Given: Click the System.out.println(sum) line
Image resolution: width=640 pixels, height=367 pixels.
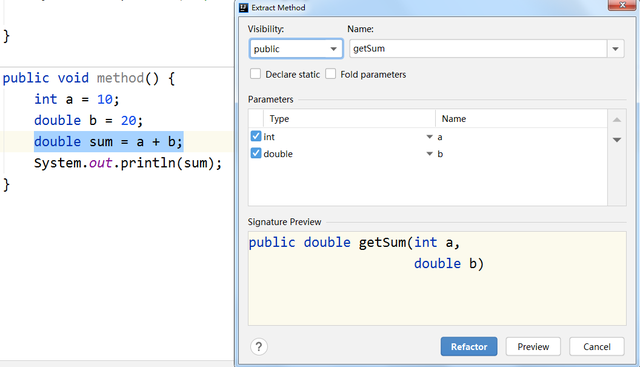Looking at the screenshot, I should pos(128,163).
